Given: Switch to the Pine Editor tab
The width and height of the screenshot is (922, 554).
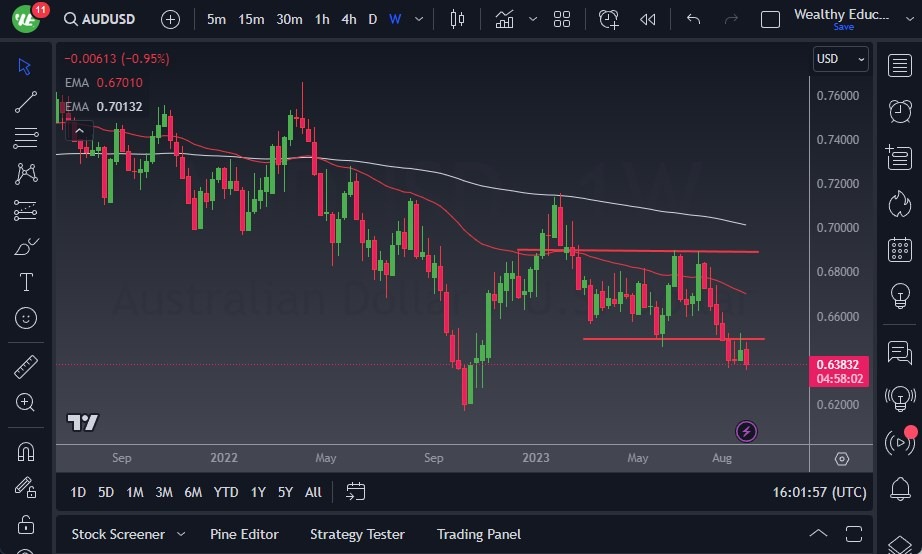Looking at the screenshot, I should point(244,534).
